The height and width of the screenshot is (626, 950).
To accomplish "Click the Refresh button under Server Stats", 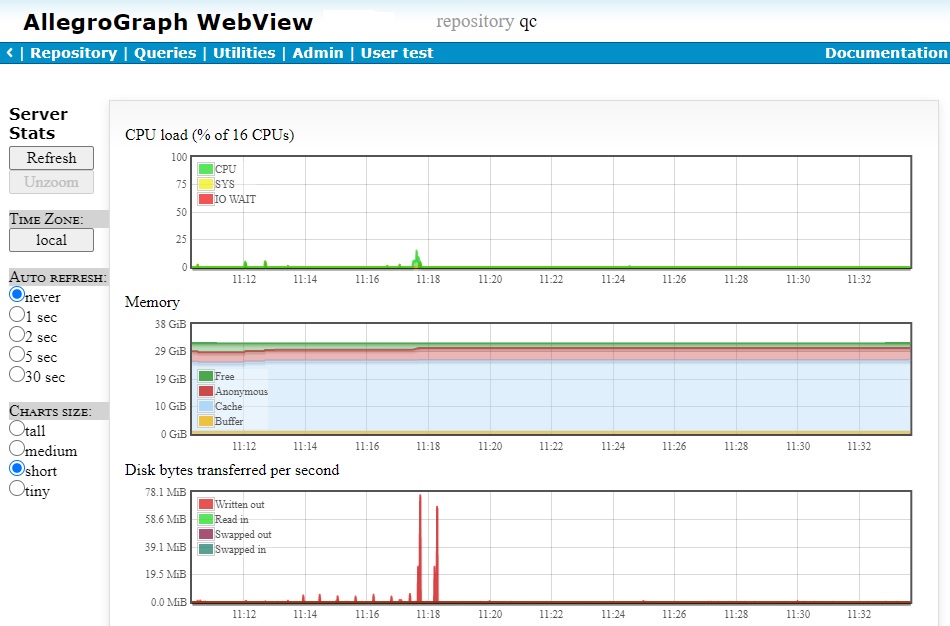I will click(x=51, y=158).
